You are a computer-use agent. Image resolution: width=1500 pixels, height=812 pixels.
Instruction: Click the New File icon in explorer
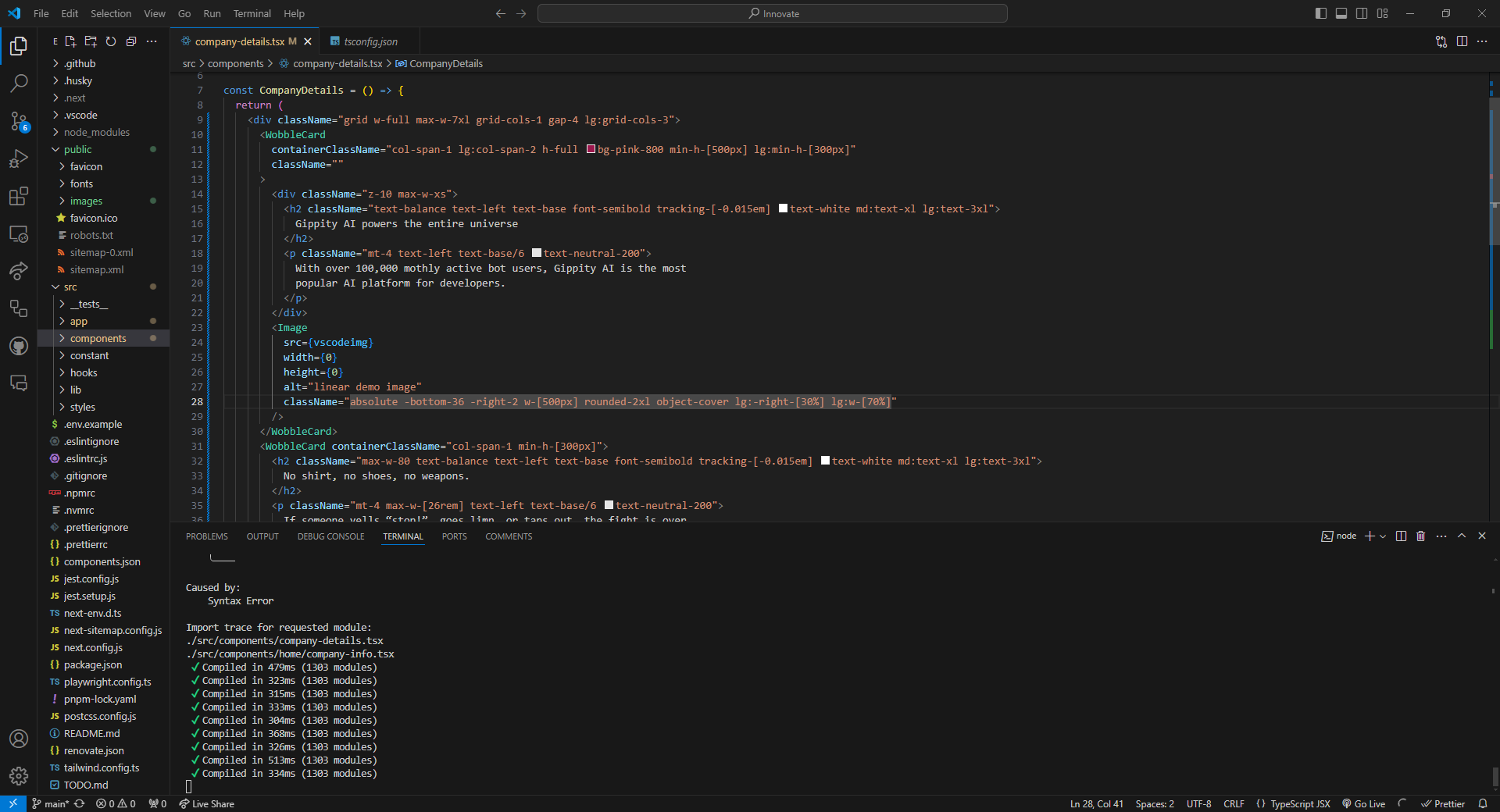pos(70,41)
